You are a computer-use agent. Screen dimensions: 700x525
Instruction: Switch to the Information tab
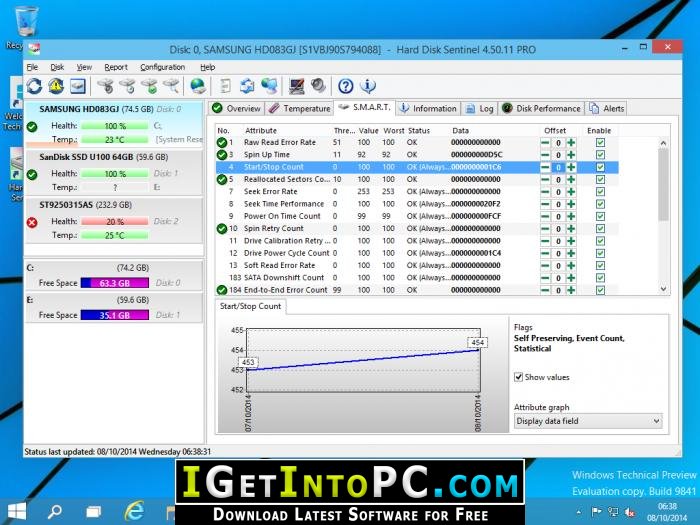point(428,108)
